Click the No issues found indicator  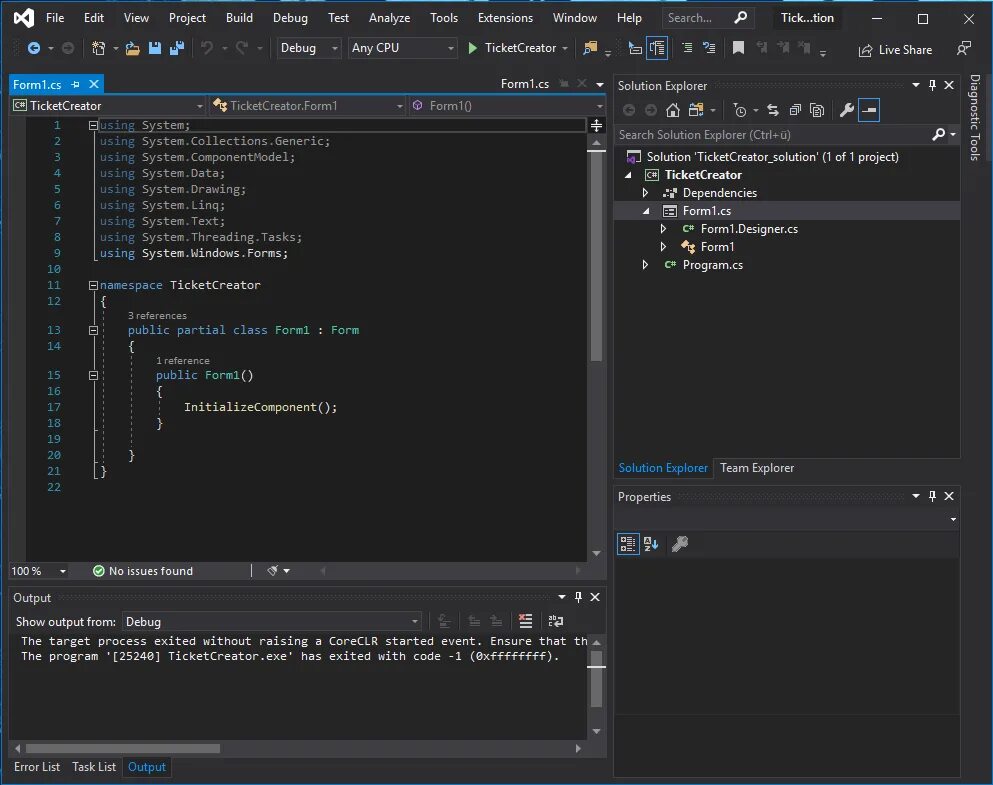143,571
